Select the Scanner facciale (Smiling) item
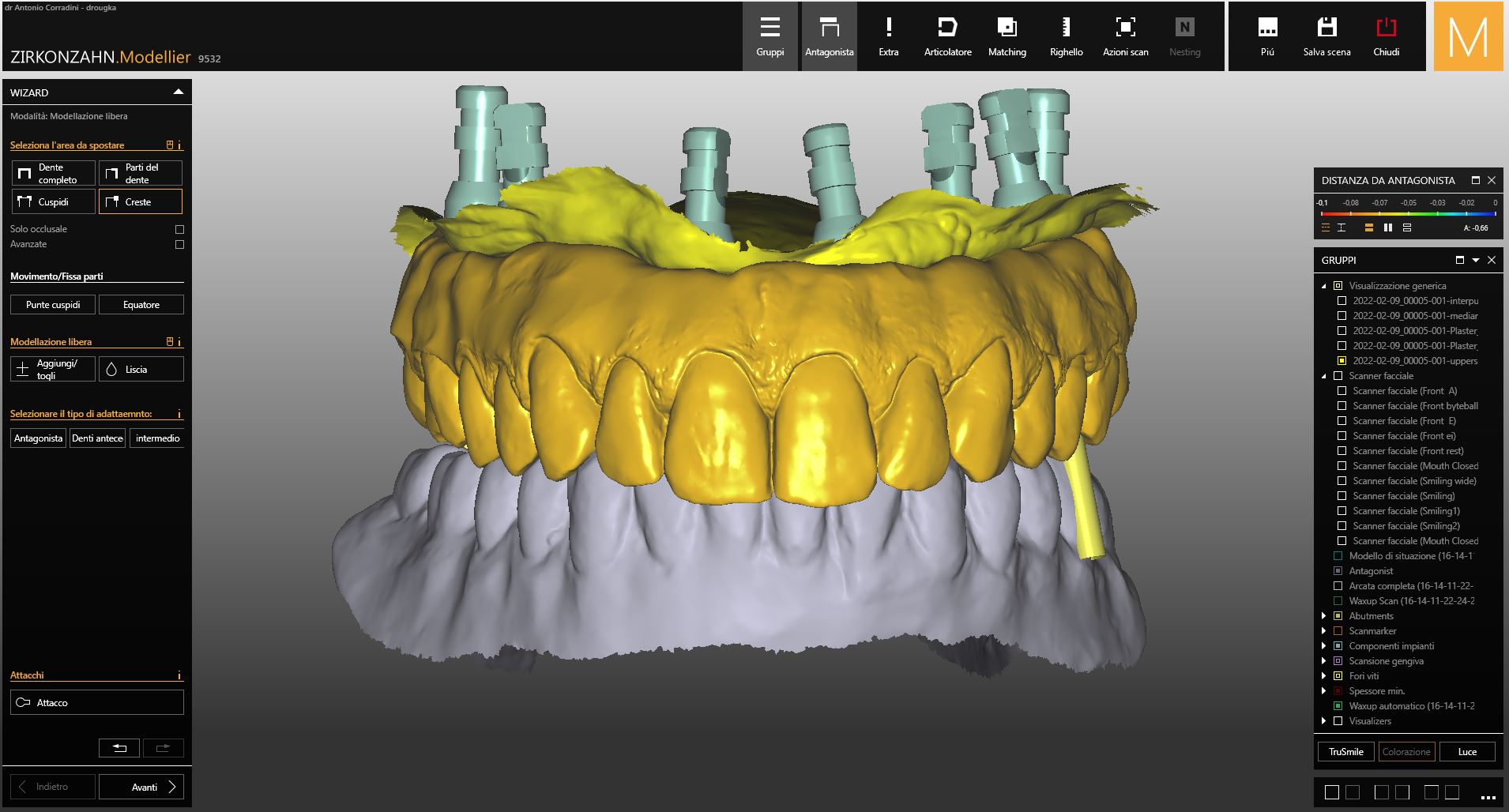Screen dimensions: 1509x812 click(1403, 496)
